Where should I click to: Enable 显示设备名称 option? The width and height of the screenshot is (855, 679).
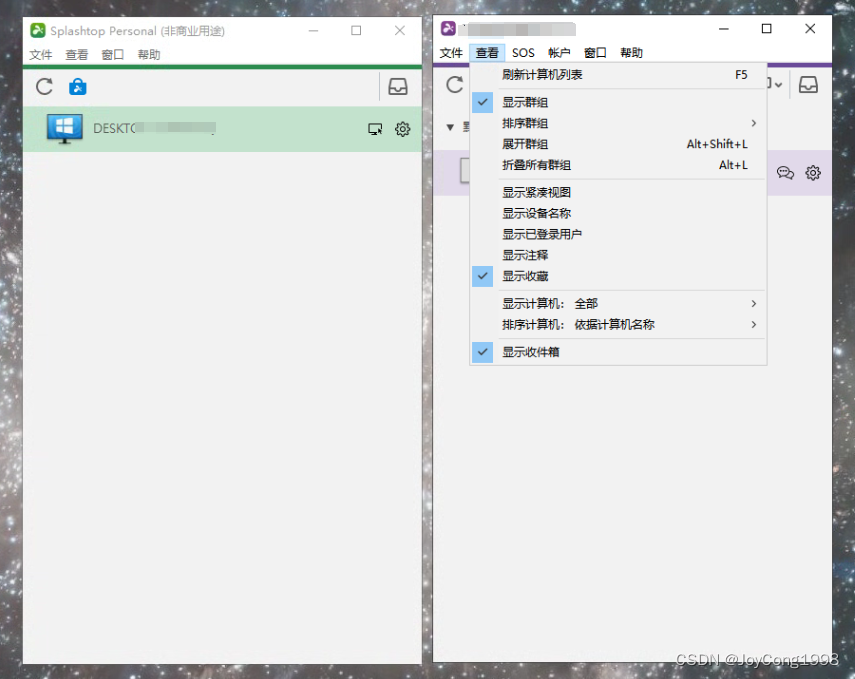[618, 213]
